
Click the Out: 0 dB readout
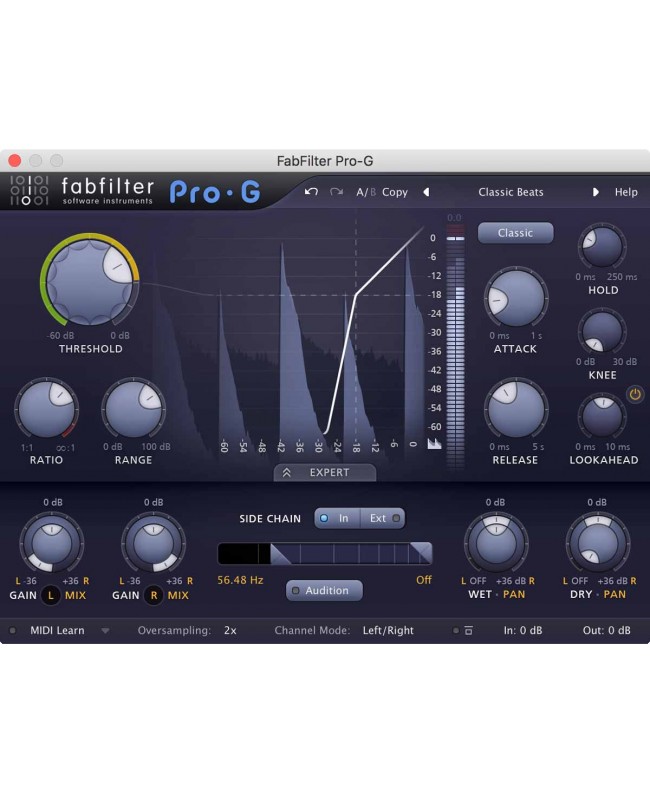click(x=606, y=631)
